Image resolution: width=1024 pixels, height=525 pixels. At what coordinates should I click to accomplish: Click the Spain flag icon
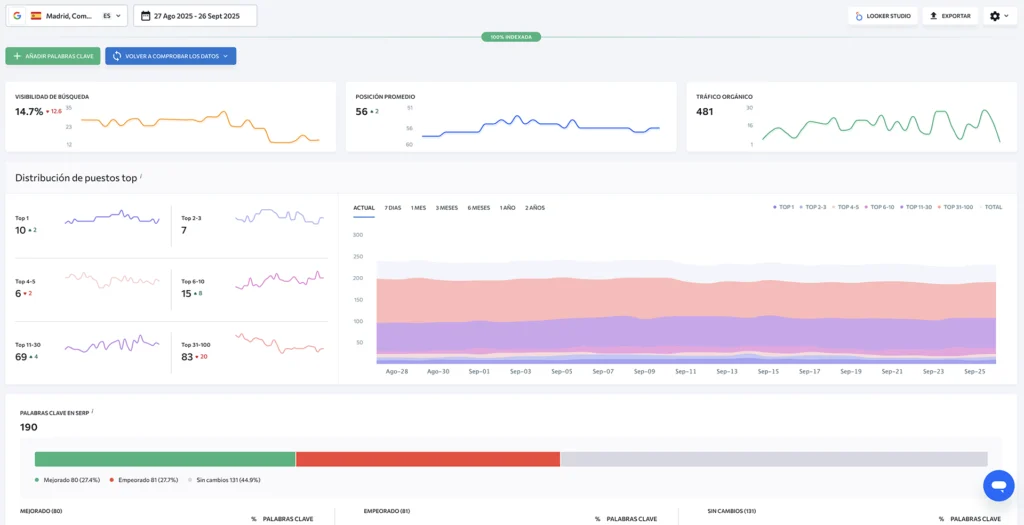[36, 16]
